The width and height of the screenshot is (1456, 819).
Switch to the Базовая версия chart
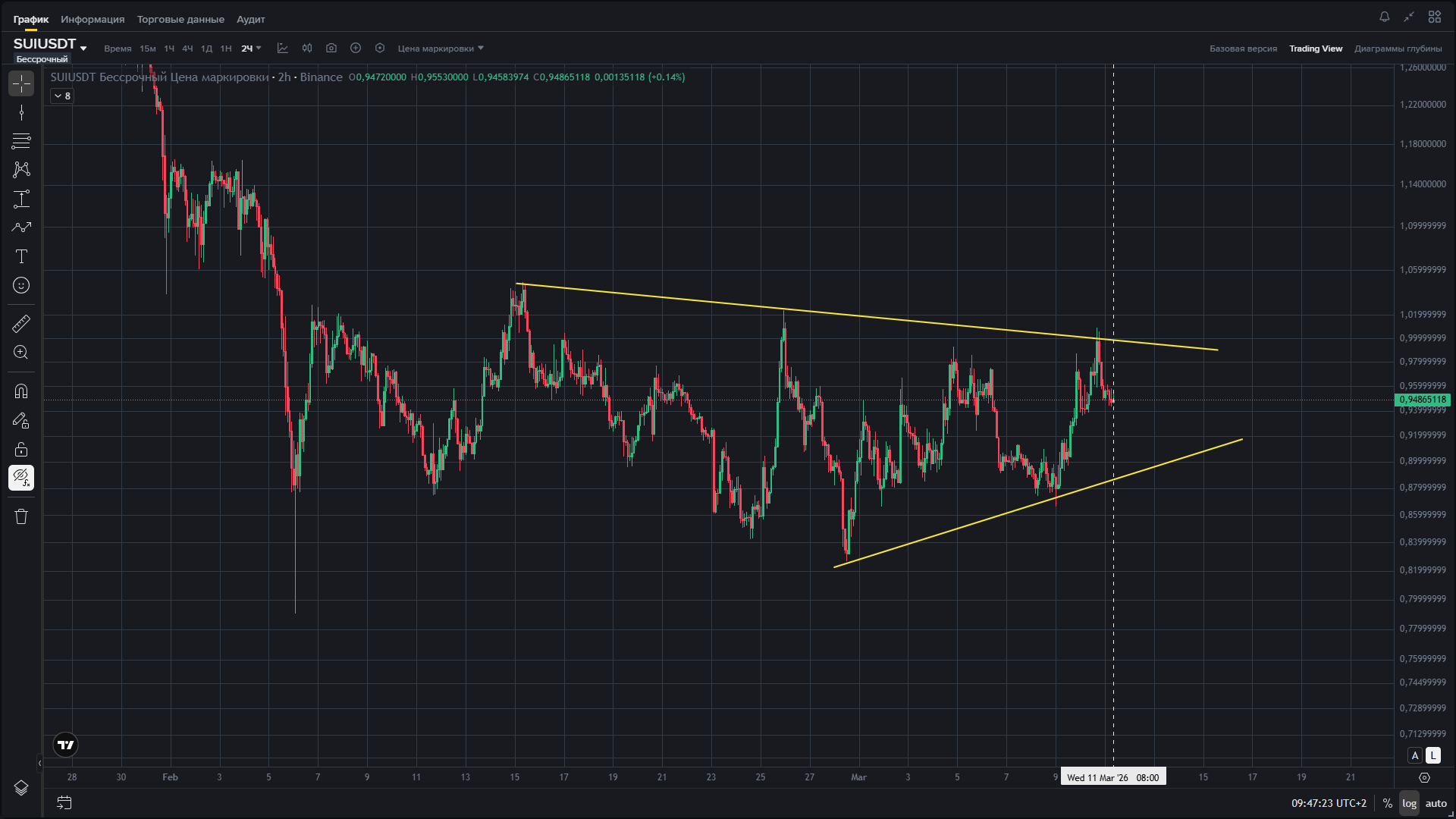tap(1243, 49)
